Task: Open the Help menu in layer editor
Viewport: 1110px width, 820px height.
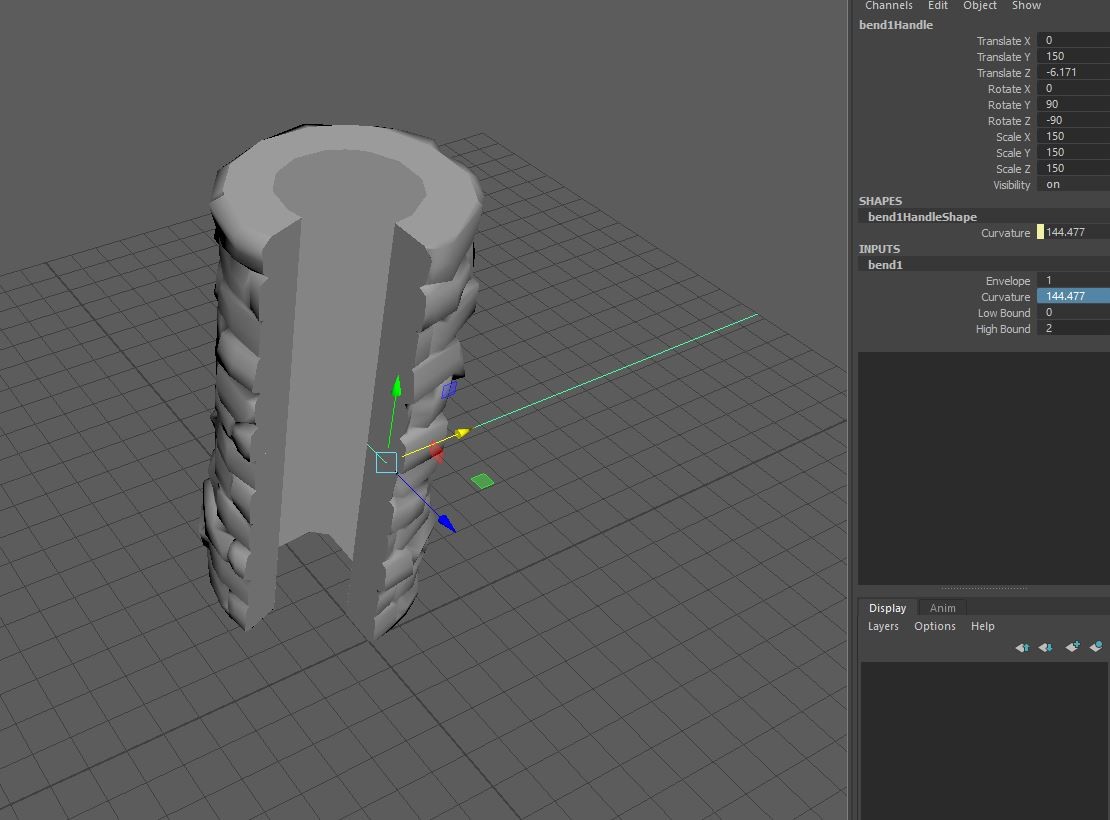Action: click(983, 626)
